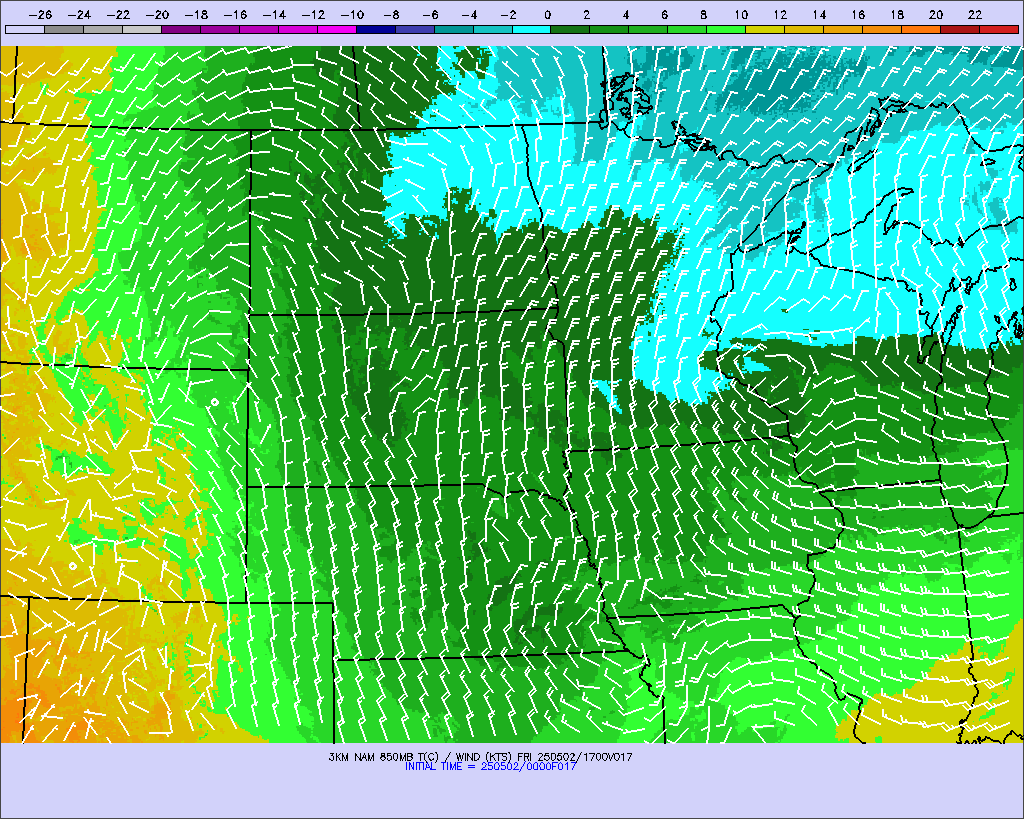The height and width of the screenshot is (819, 1024).
Task: Choose the magenta swatch between -14 and -12
Action: [x=298, y=29]
